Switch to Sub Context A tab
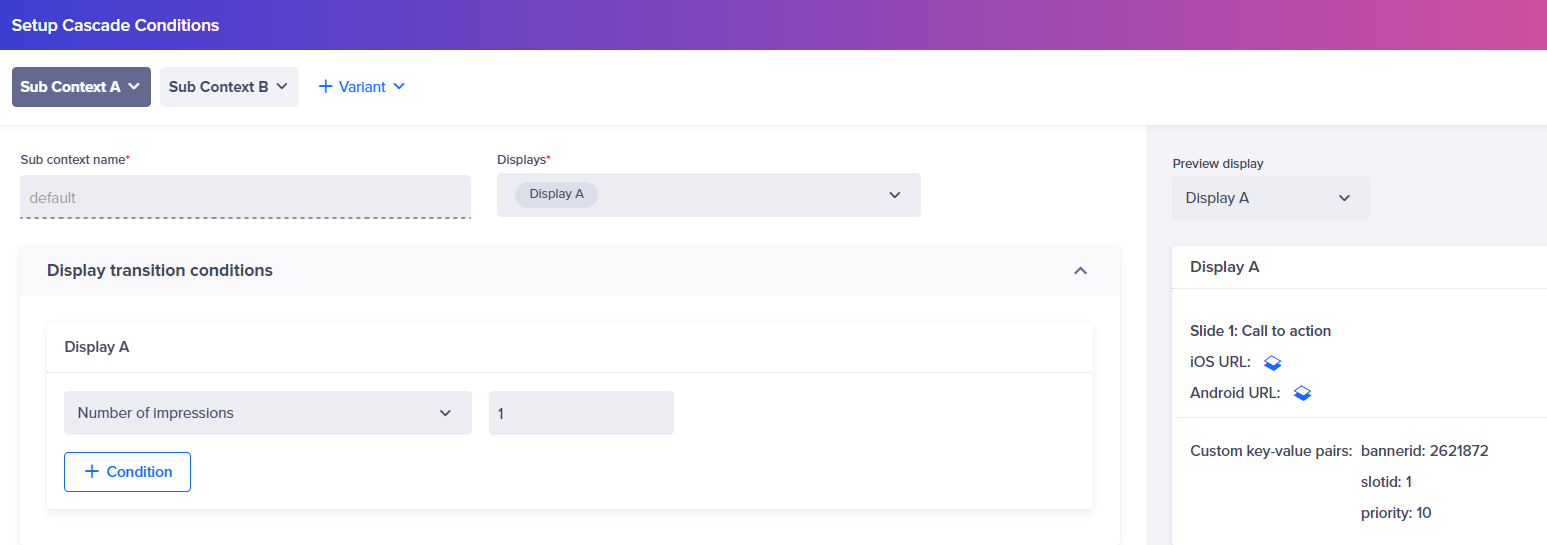This screenshot has width=1547, height=545. pos(81,87)
